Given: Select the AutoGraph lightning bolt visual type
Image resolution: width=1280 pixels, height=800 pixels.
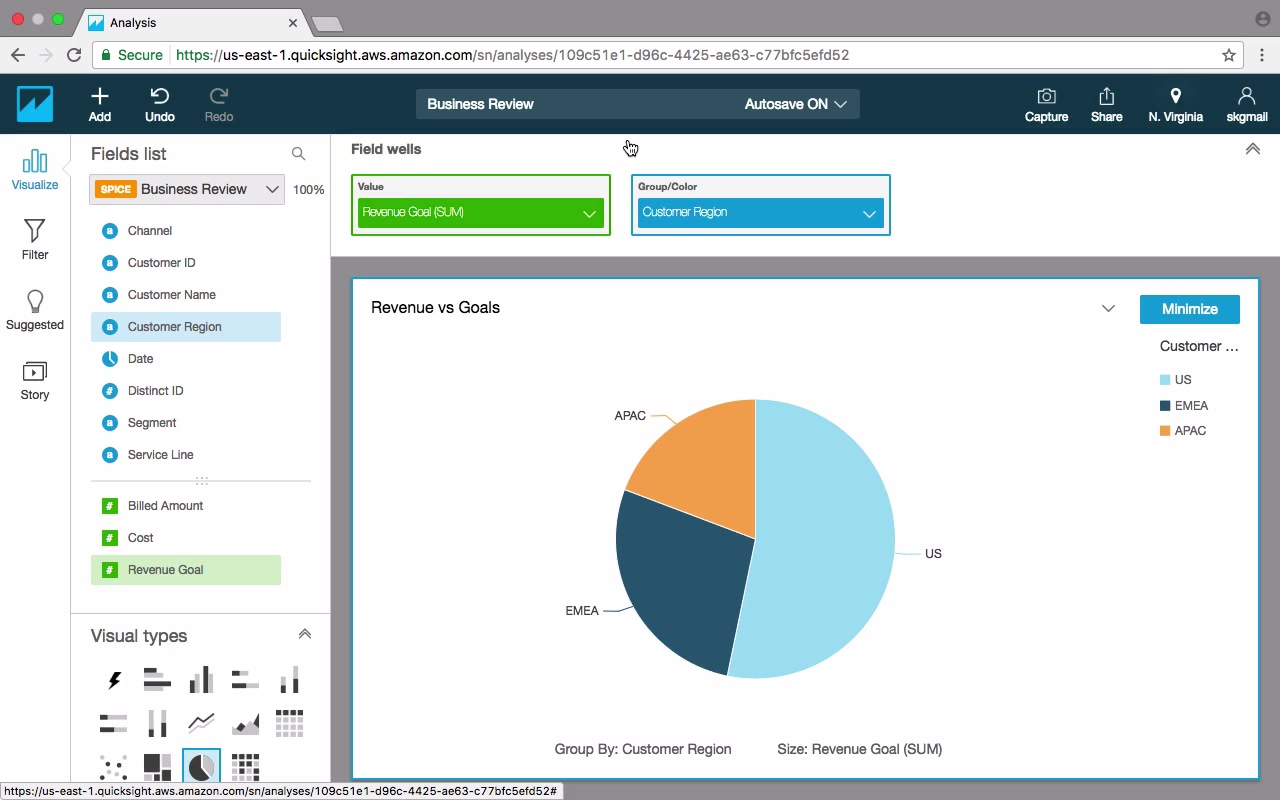Looking at the screenshot, I should [114, 681].
